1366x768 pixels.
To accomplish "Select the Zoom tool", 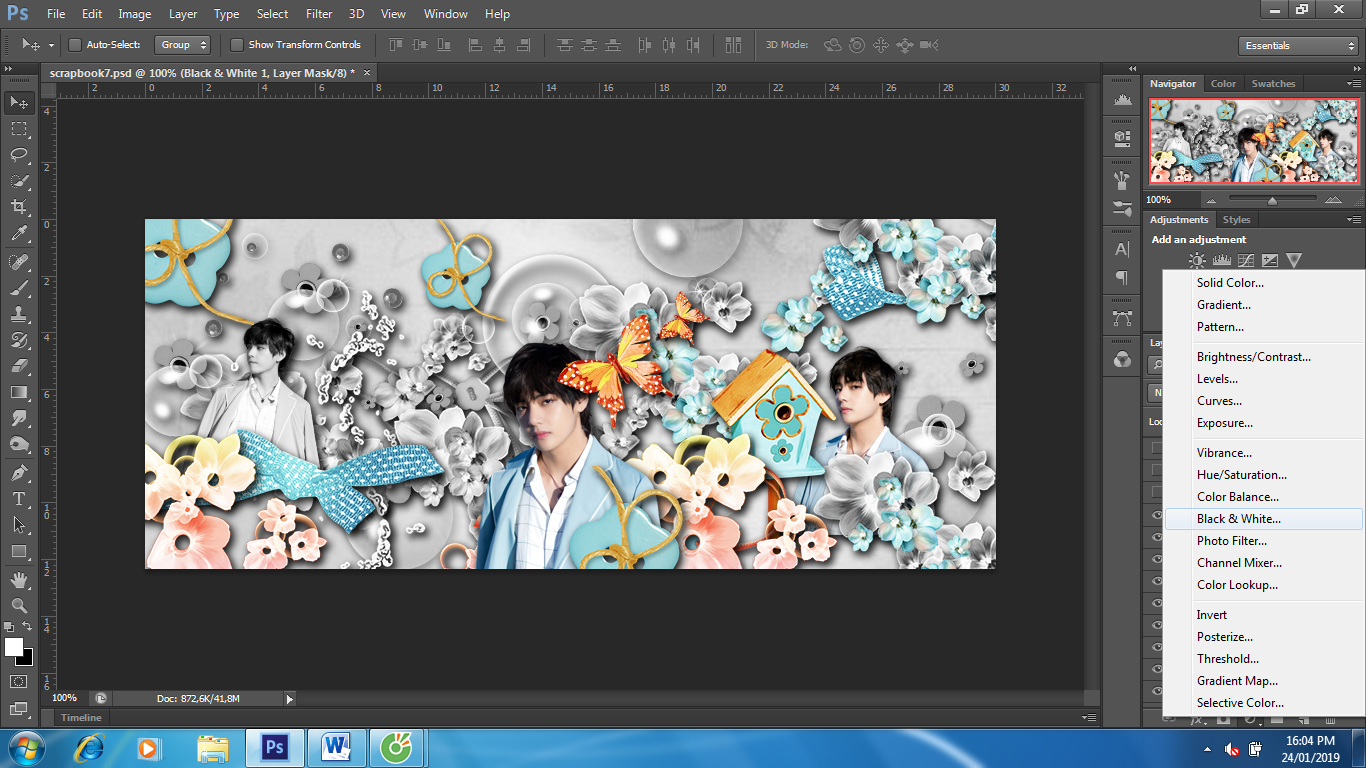I will [x=19, y=605].
